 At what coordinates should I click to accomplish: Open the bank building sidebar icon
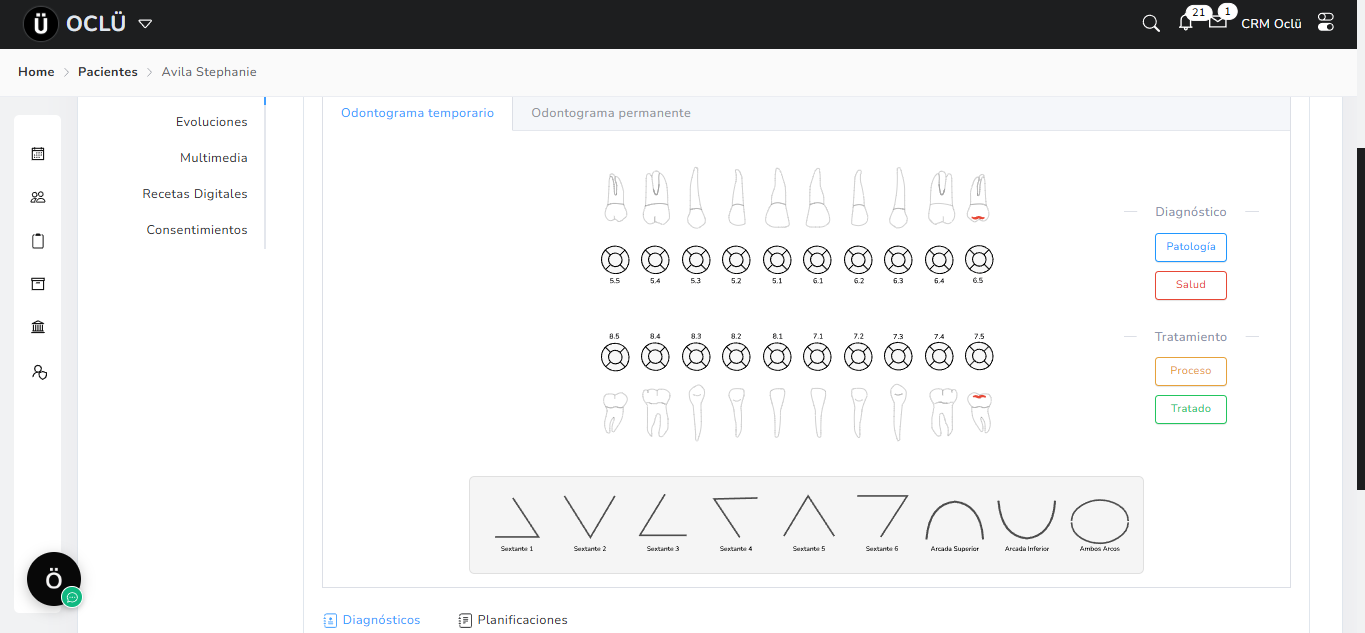(38, 327)
